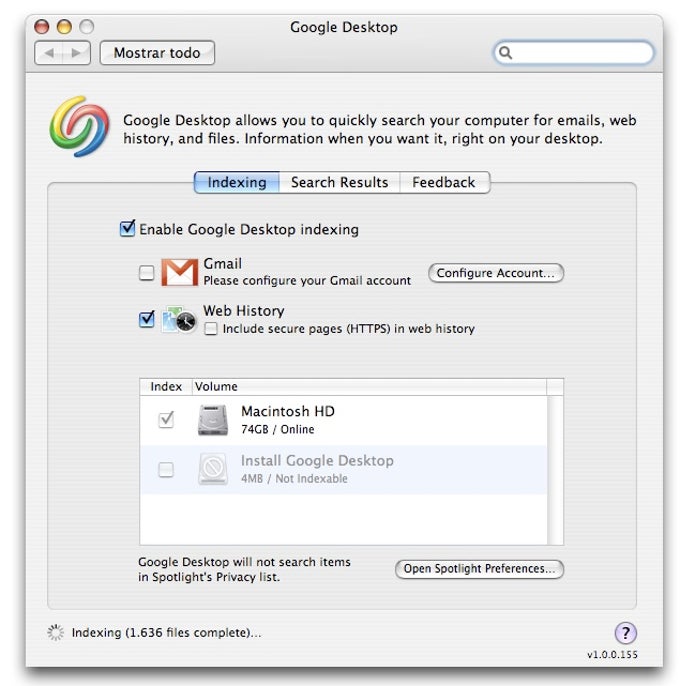
Task: Click the back arrow in the toolbar
Action: pos(49,53)
